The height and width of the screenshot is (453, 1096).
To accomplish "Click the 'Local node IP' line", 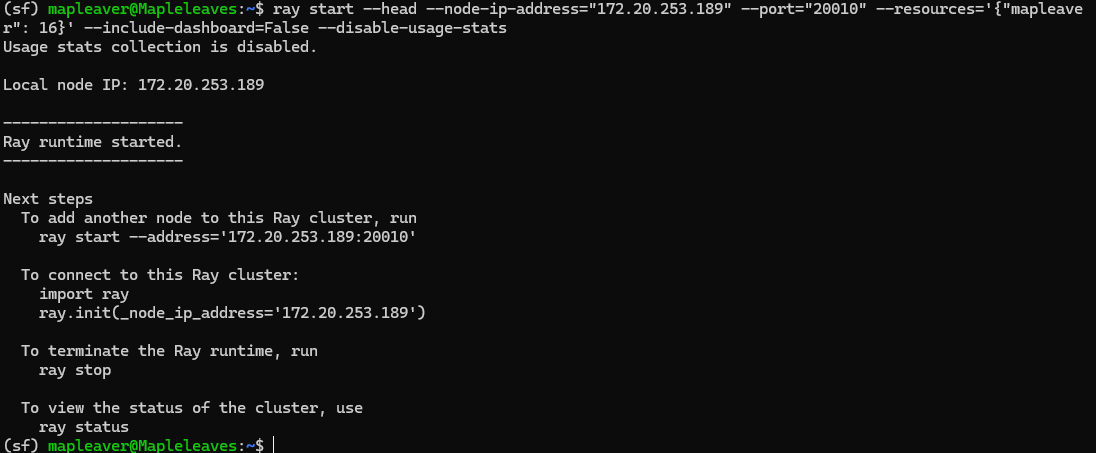I will click(133, 85).
